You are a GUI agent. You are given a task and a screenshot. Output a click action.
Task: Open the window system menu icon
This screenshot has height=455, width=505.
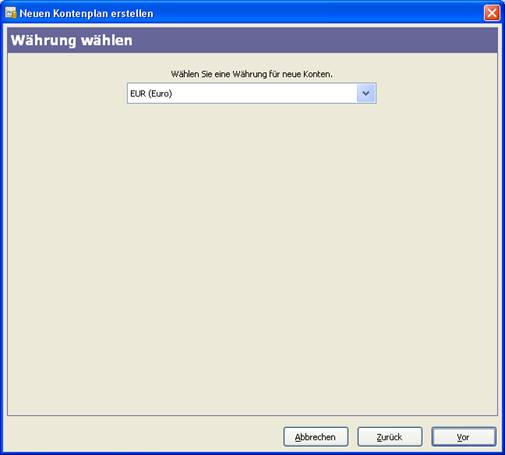[x=11, y=13]
